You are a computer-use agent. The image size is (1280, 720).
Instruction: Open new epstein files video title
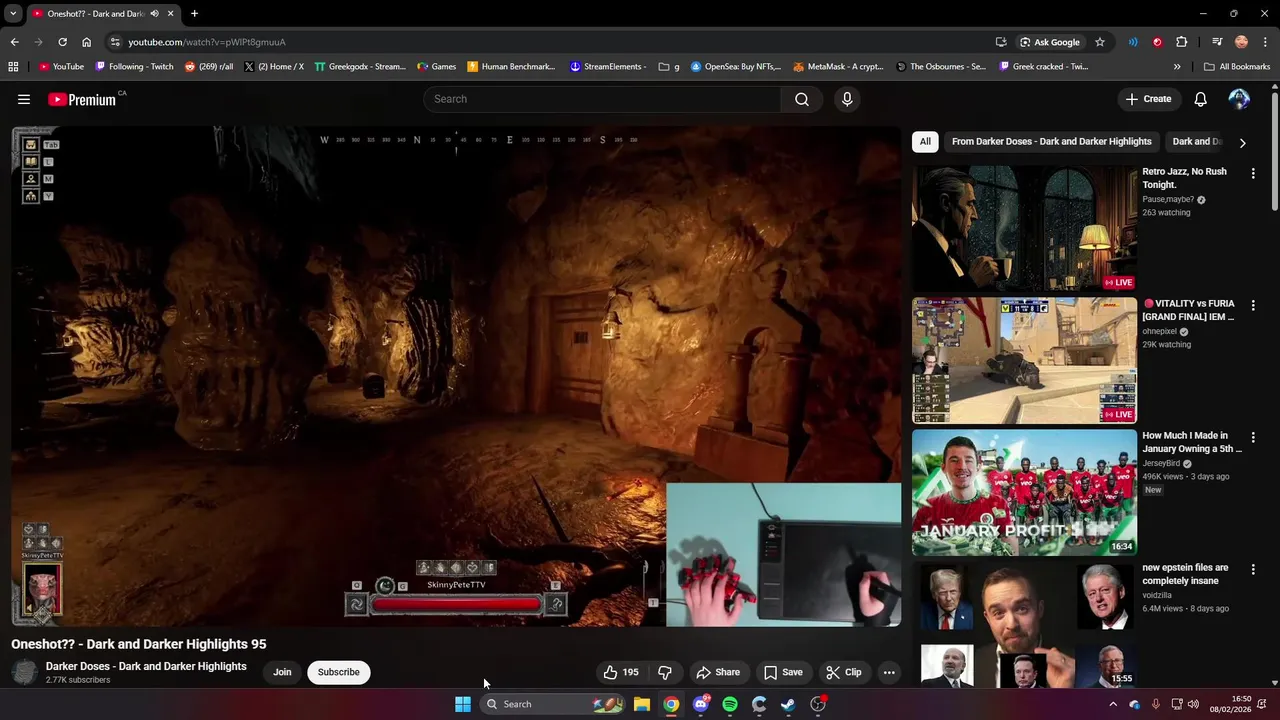(1186, 574)
